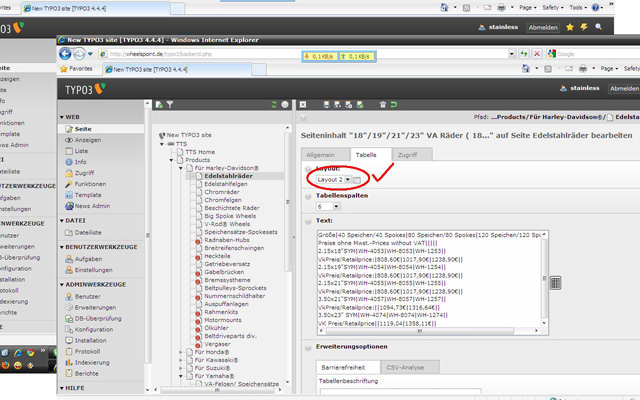Collapse the BENUTZERWERKZEUGE module section
The image size is (640, 400).
(62, 247)
